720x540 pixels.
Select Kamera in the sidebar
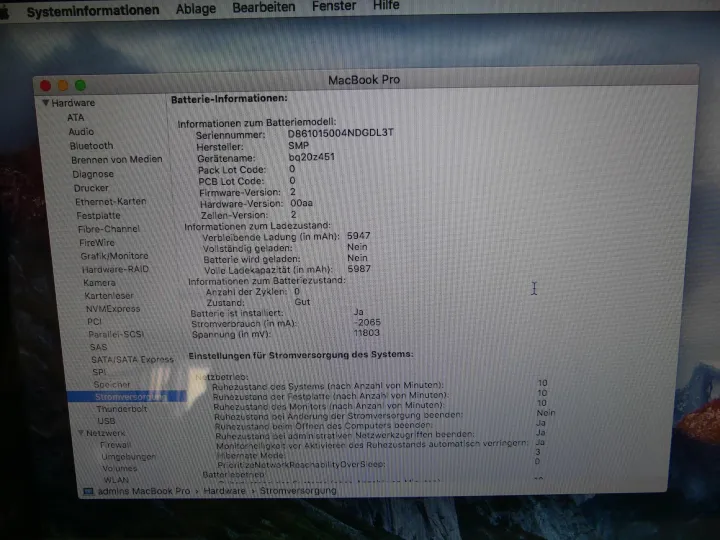99,282
